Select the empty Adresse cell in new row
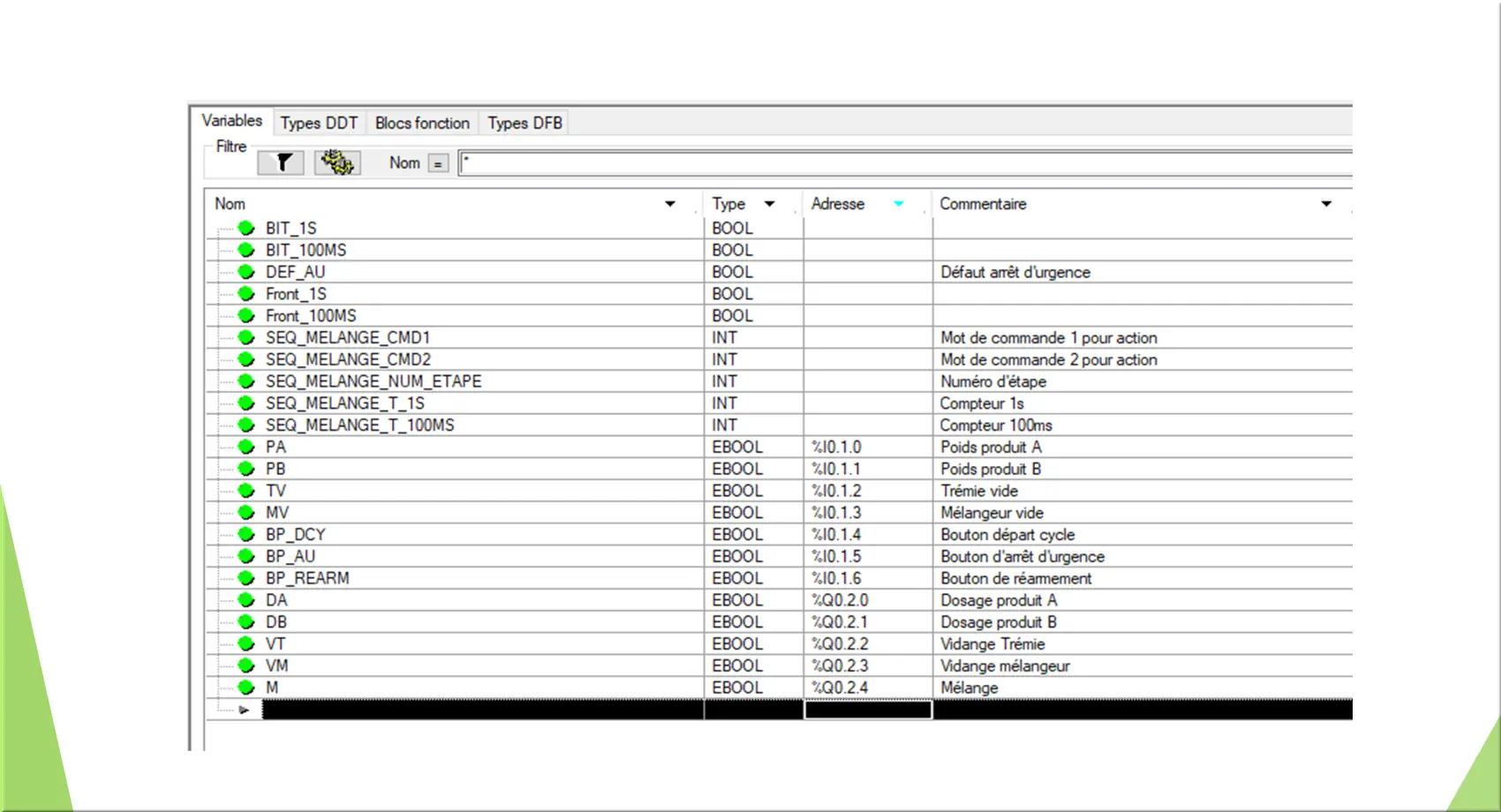Image resolution: width=1501 pixels, height=812 pixels. click(x=868, y=710)
